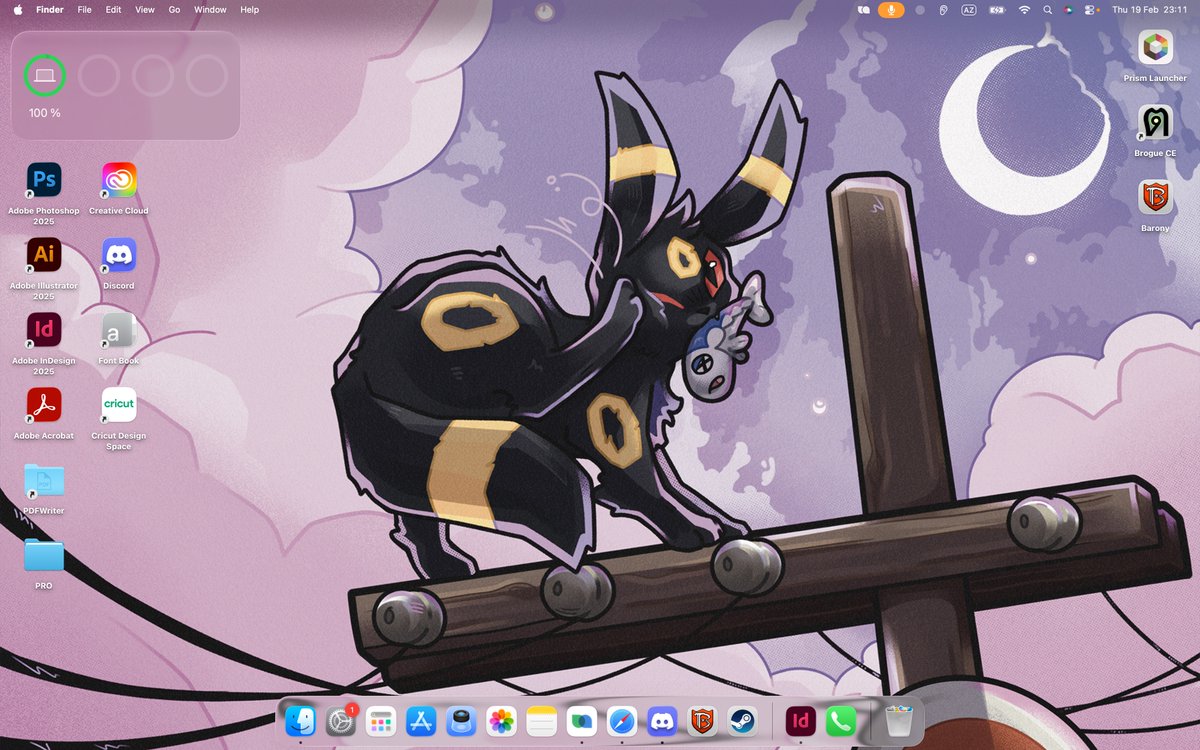Open the Preview loupe icon in the Dock
Viewport: 1200px width, 750px height.
tap(461, 721)
